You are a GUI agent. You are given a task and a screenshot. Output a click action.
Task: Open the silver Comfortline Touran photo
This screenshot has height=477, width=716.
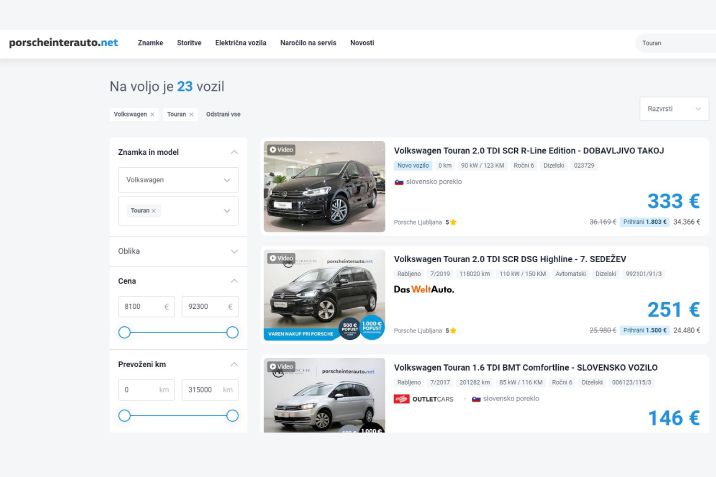324,395
